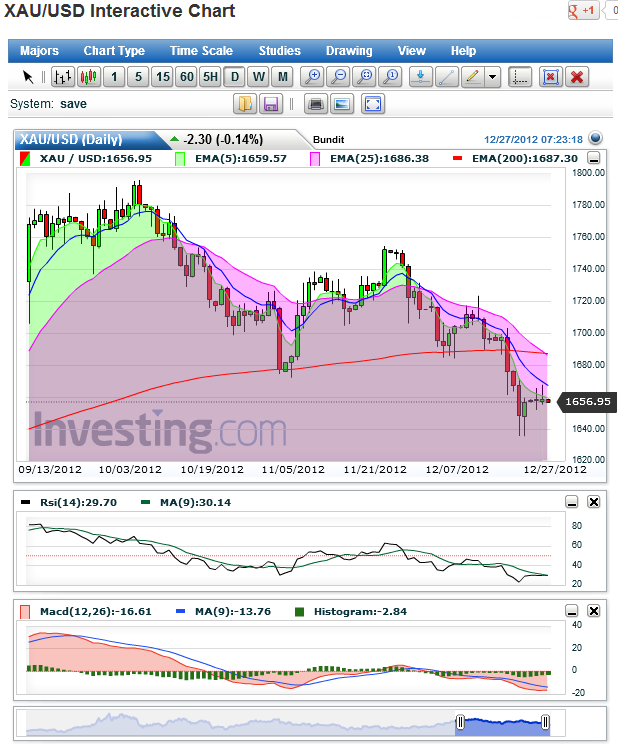The width and height of the screenshot is (618, 748).
Task: Open a saved chart layout
Action: pos(245,104)
